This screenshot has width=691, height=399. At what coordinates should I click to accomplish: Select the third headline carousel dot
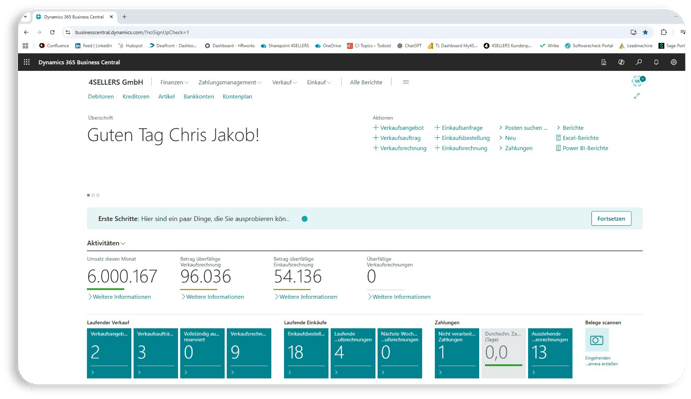coord(98,195)
